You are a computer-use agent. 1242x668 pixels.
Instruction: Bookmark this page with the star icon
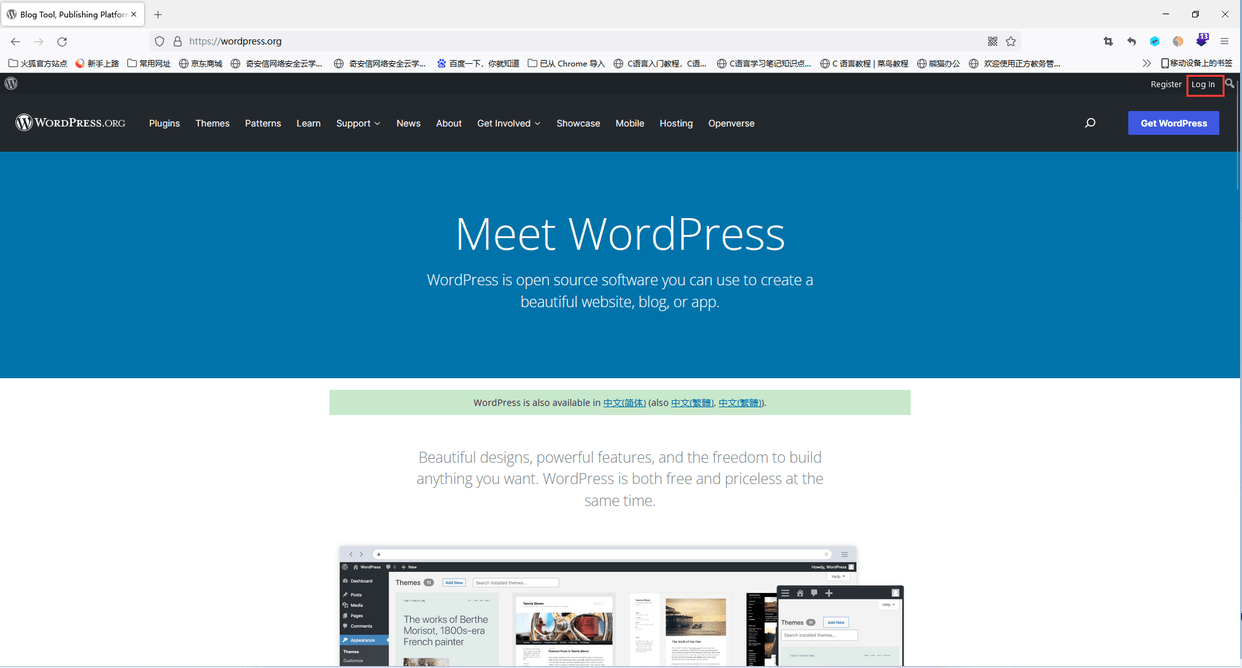coord(1011,42)
